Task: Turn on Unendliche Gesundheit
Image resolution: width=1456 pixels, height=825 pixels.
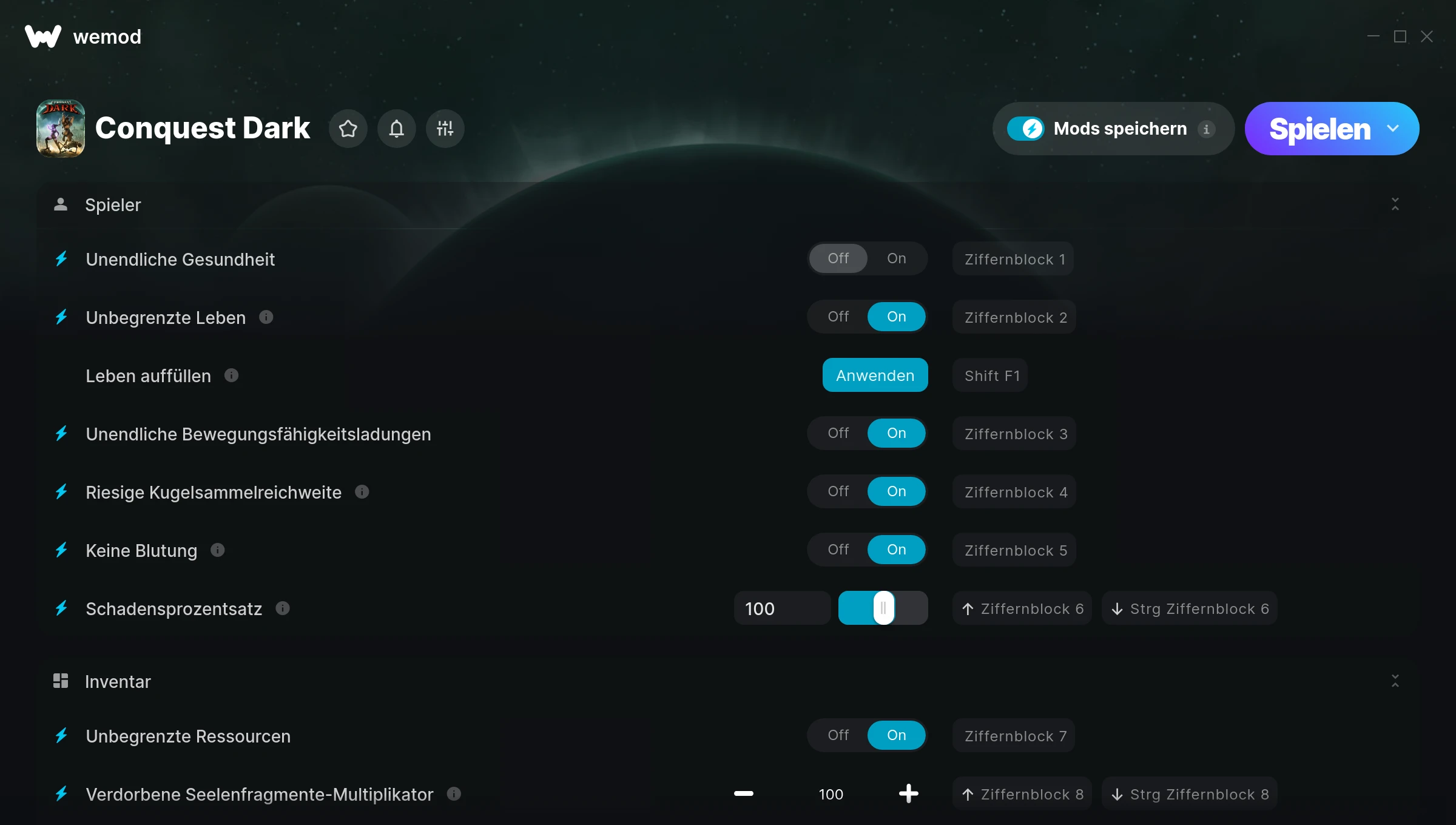Action: coord(897,258)
